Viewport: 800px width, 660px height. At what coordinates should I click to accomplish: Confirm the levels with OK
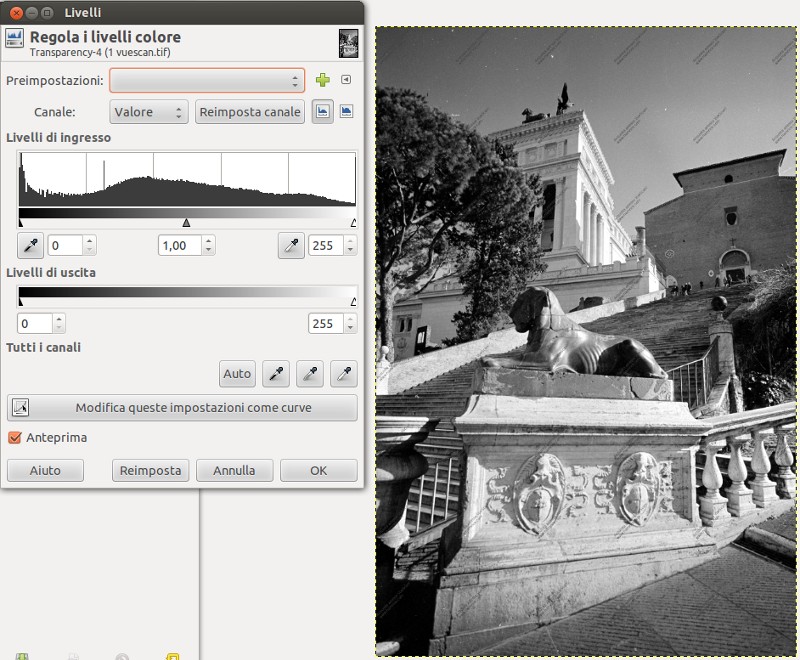coord(318,470)
